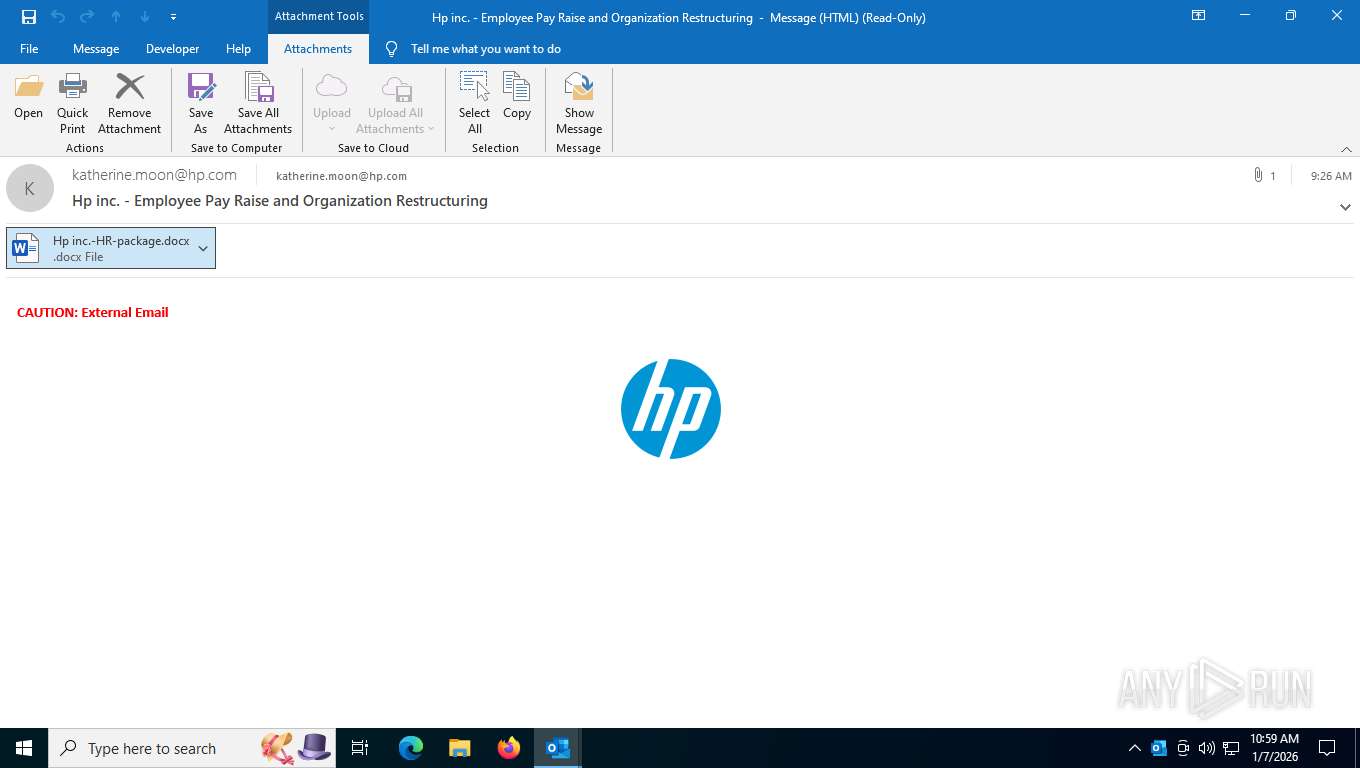Open the Help tab
Viewport: 1360px width, 768px height.
pyautogui.click(x=238, y=49)
